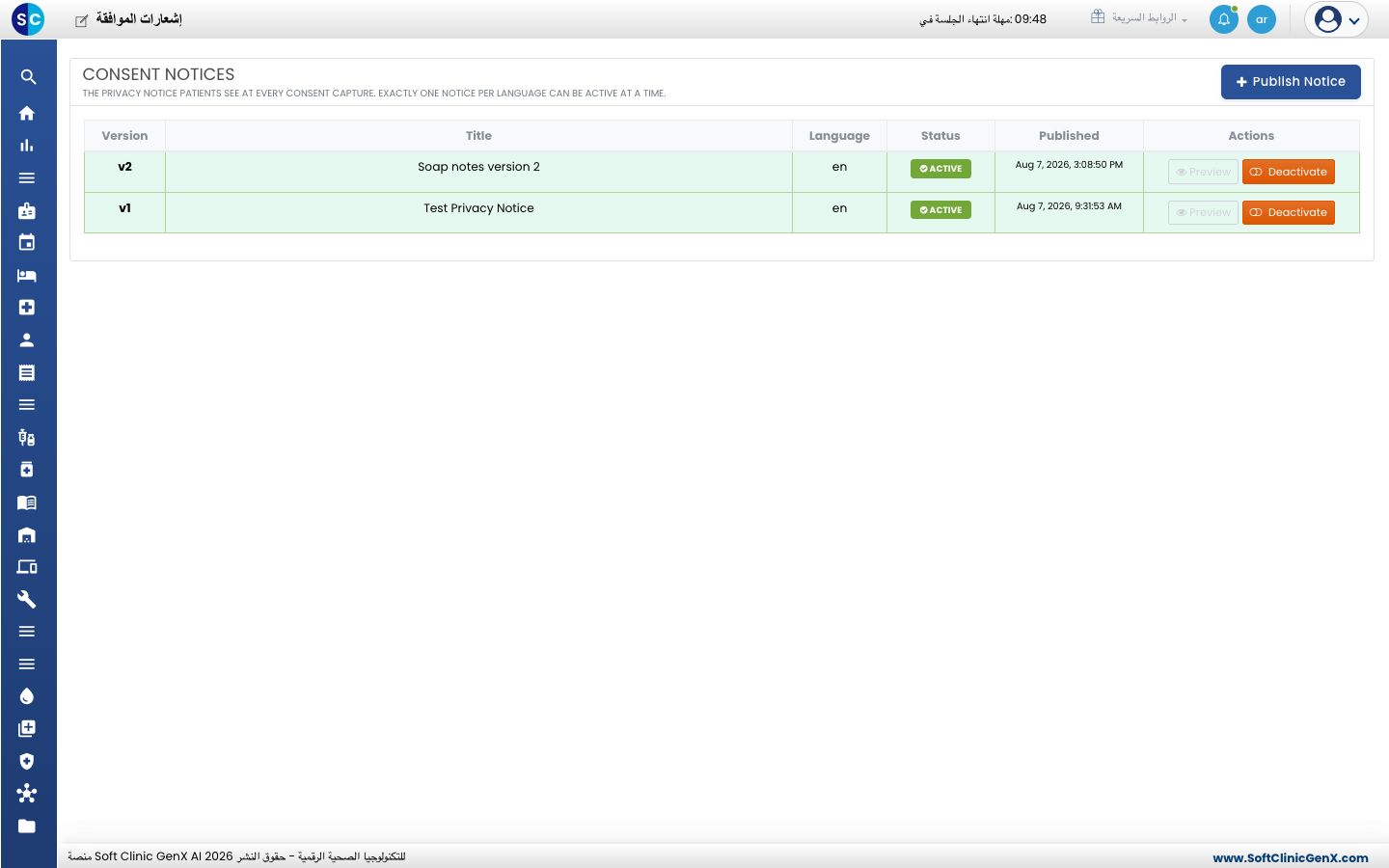The image size is (1389, 868).
Task: Click the Publish Notice button
Action: click(x=1291, y=82)
